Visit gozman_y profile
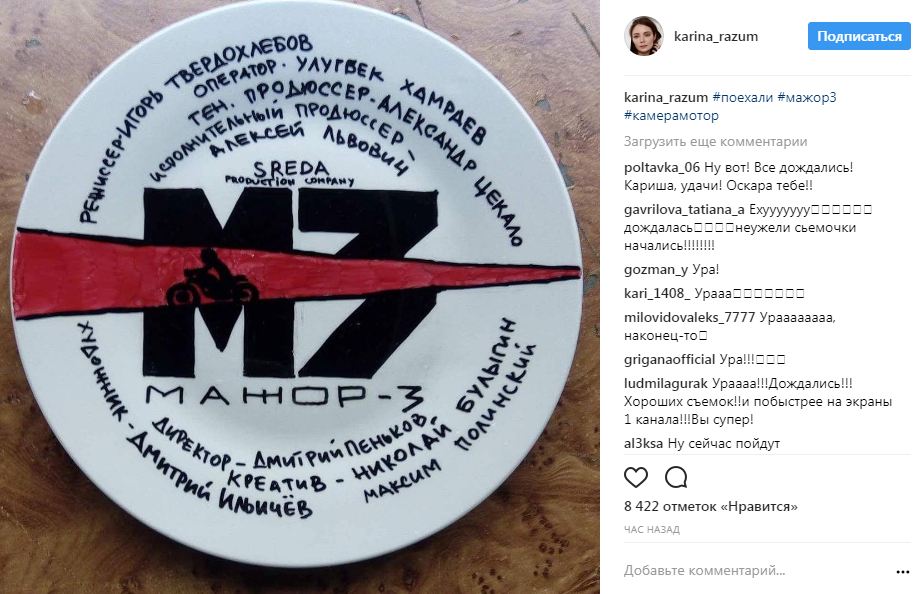 coord(656,270)
